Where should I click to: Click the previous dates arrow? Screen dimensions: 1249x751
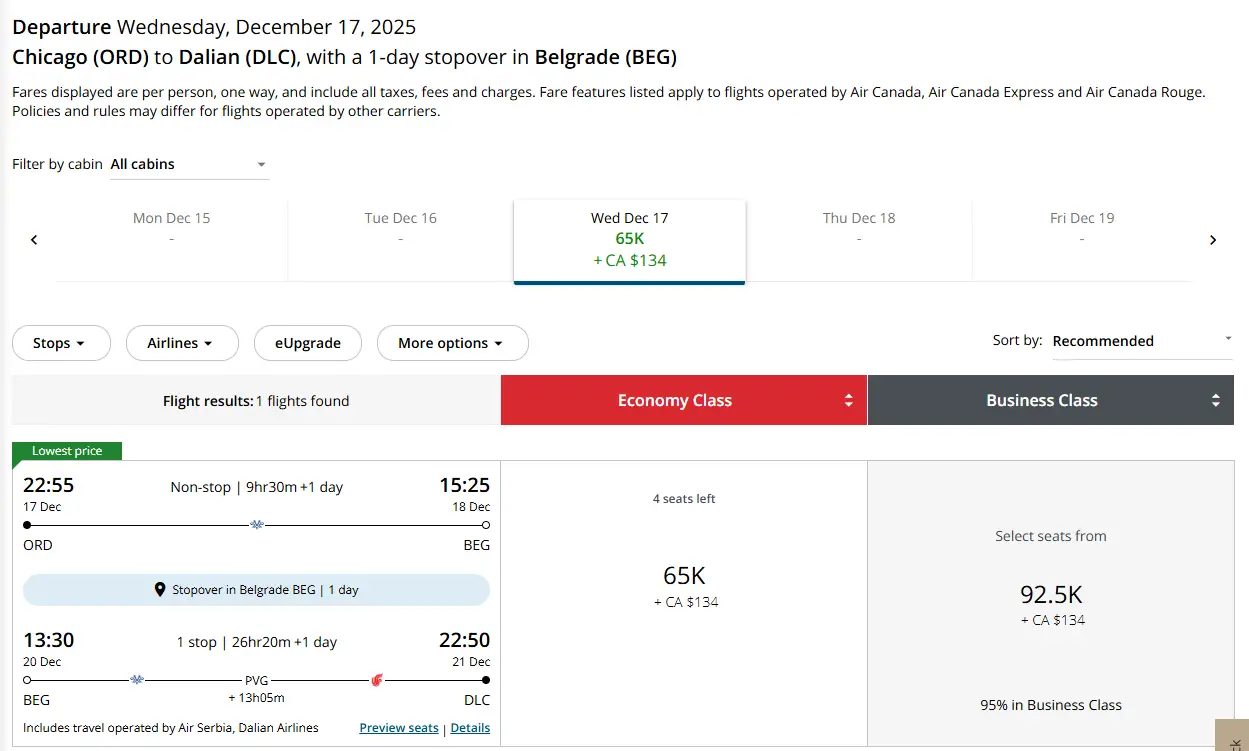(x=34, y=240)
